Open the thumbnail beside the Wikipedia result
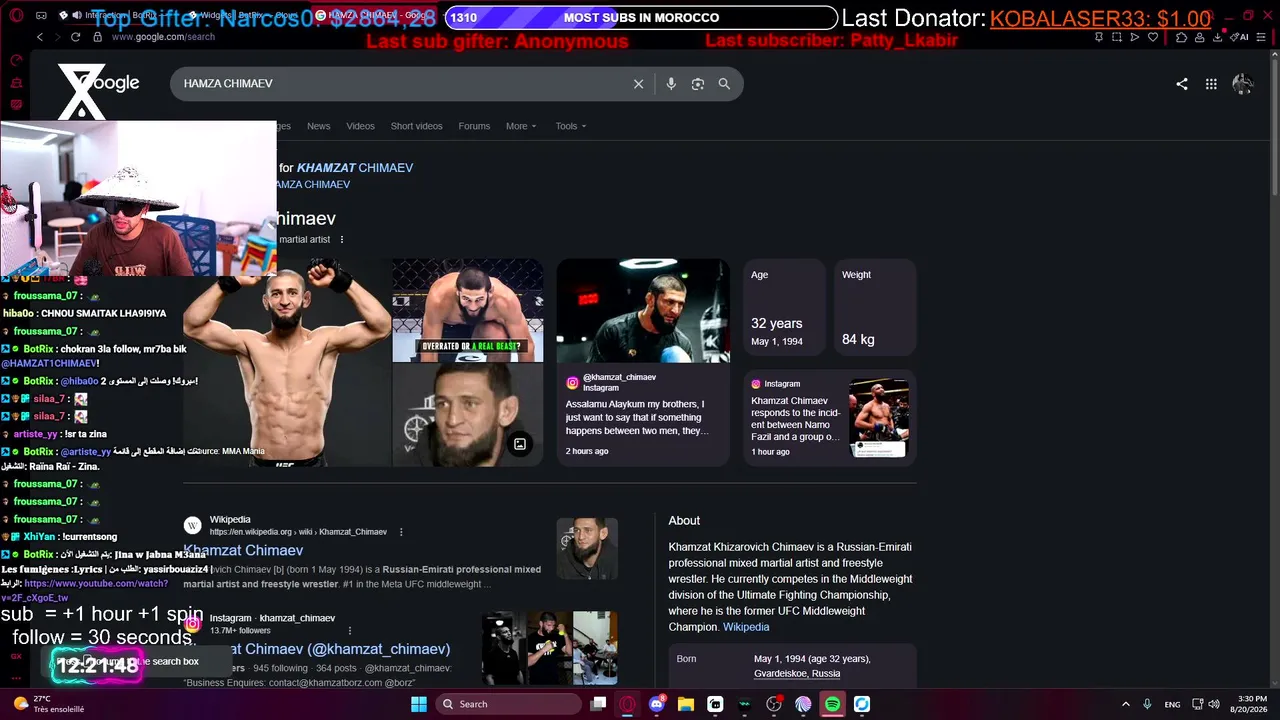This screenshot has height=720, width=1280. pyautogui.click(x=587, y=548)
